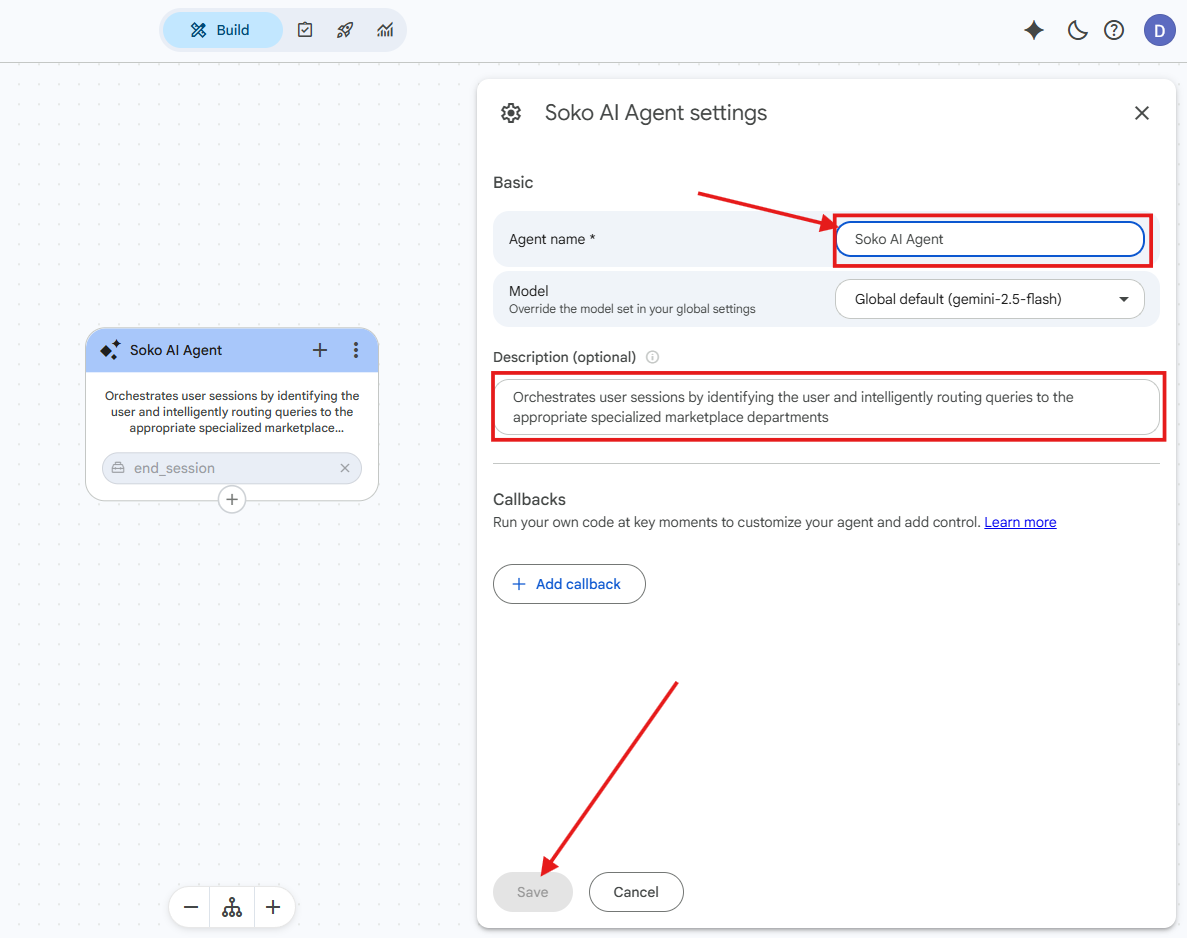Click the Description text area
The image size is (1187, 938).
(x=826, y=407)
